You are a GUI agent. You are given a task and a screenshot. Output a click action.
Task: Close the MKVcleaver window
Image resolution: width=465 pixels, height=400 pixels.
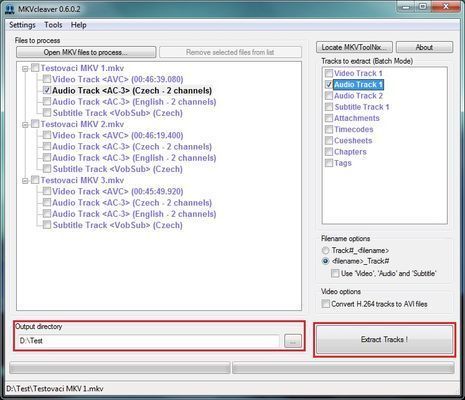pos(446,6)
